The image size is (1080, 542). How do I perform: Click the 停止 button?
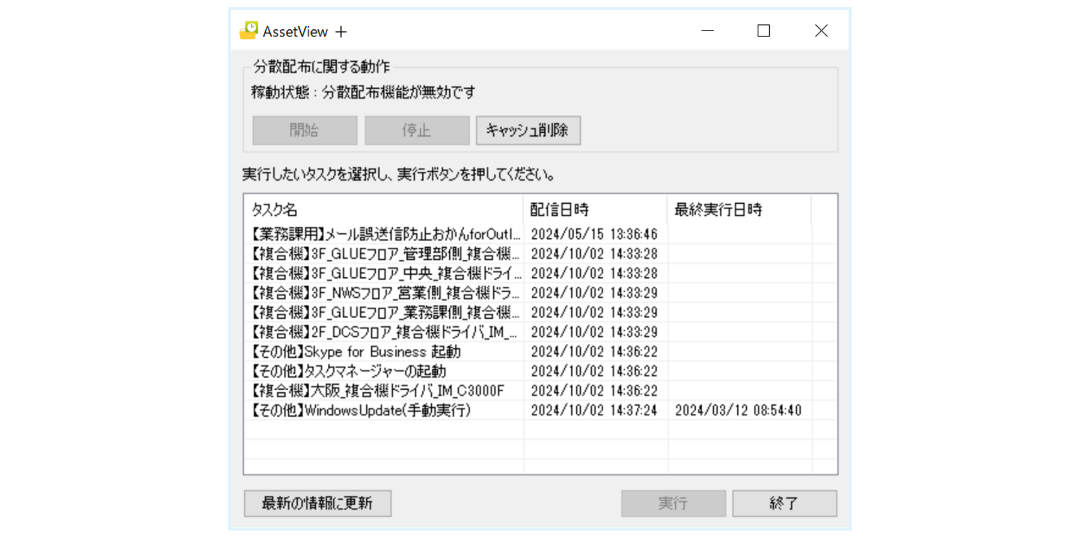417,130
